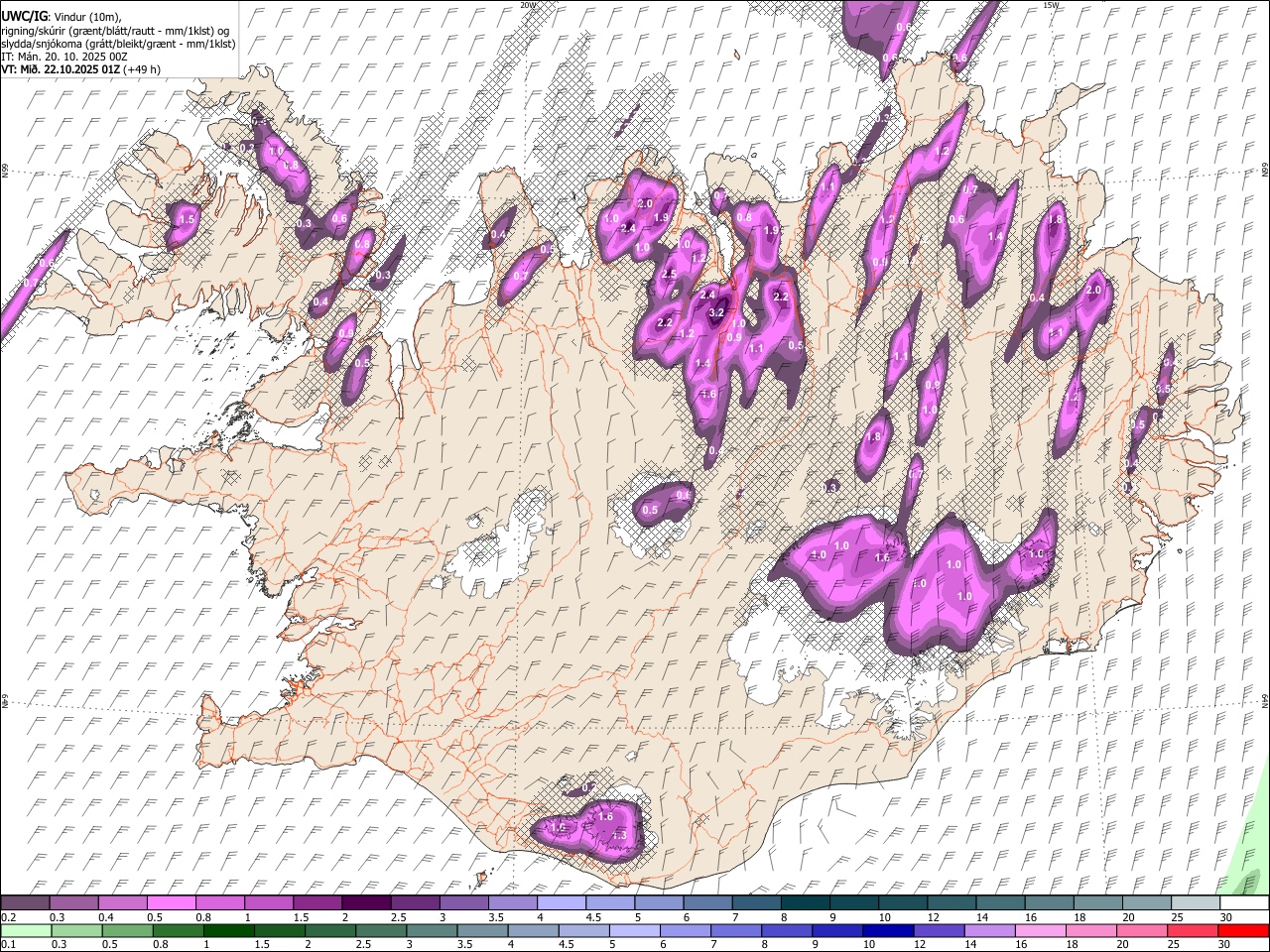The width and height of the screenshot is (1270, 952).
Task: Click the '(+49 h)' forecast offset text
Action: 142,69
